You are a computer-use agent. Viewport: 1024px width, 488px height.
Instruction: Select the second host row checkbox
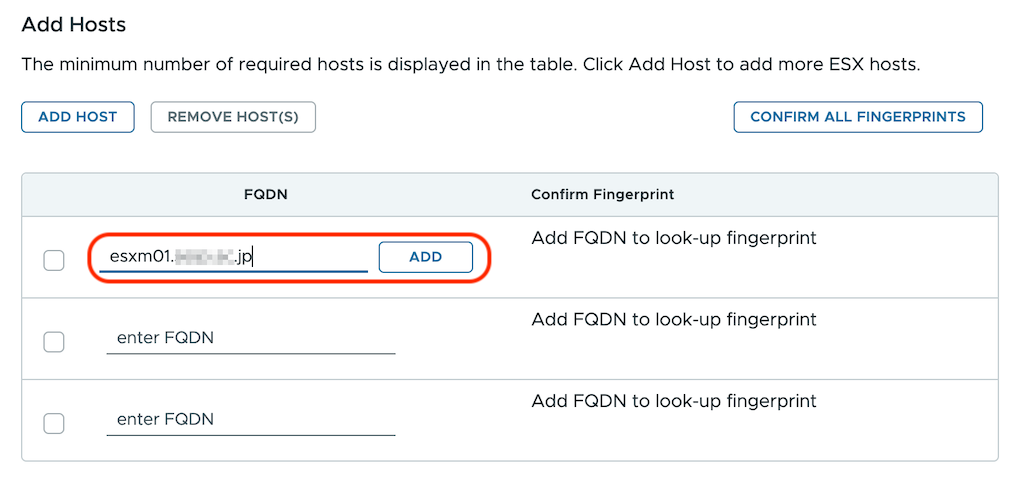click(x=54, y=342)
